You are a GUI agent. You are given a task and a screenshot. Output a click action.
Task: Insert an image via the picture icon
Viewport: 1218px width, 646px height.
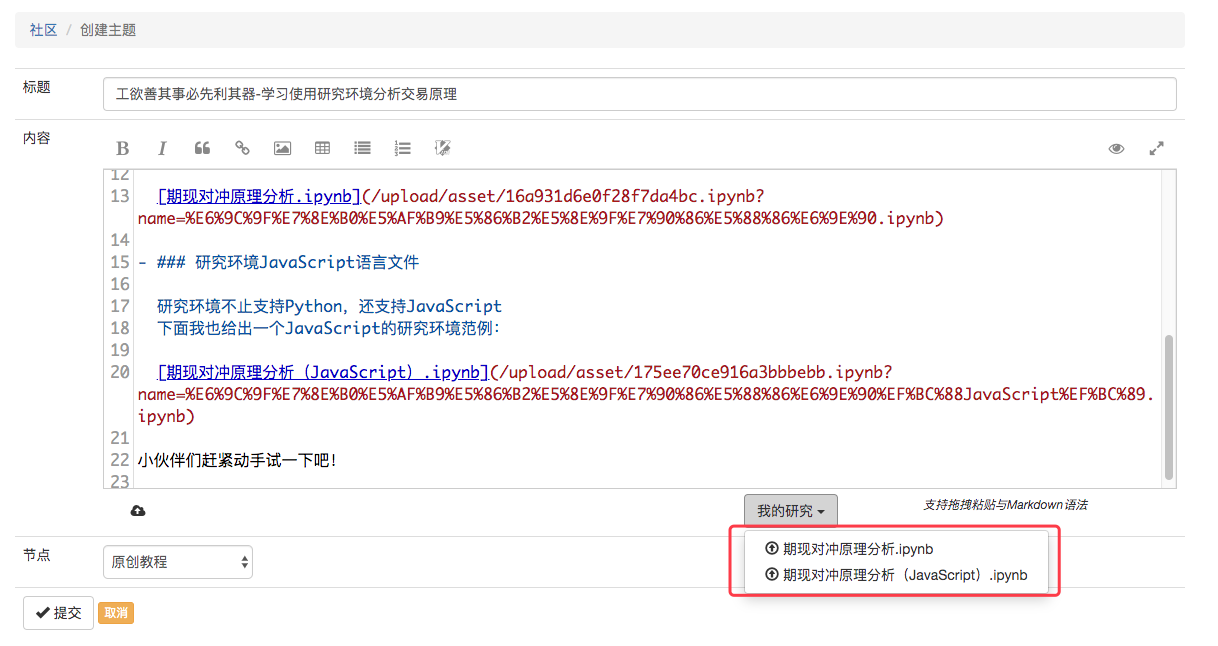click(282, 148)
